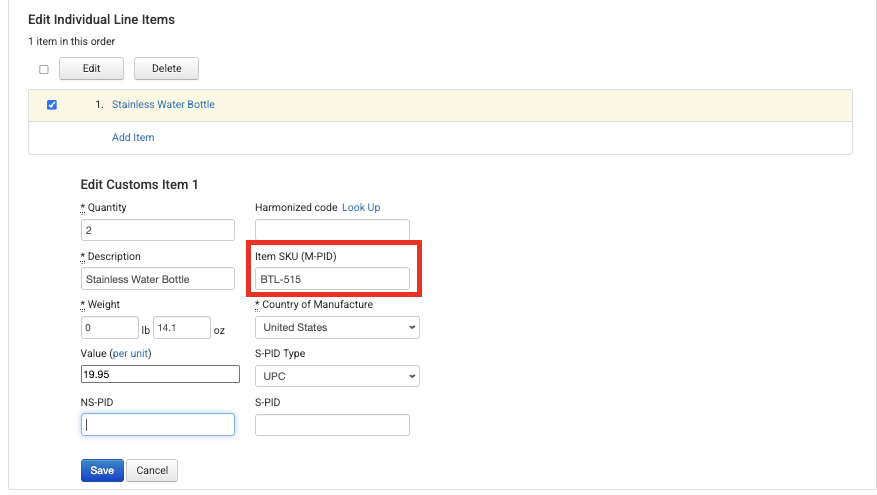
Task: Expand the S-PID Type dropdown showing UPC
Action: [x=337, y=376]
